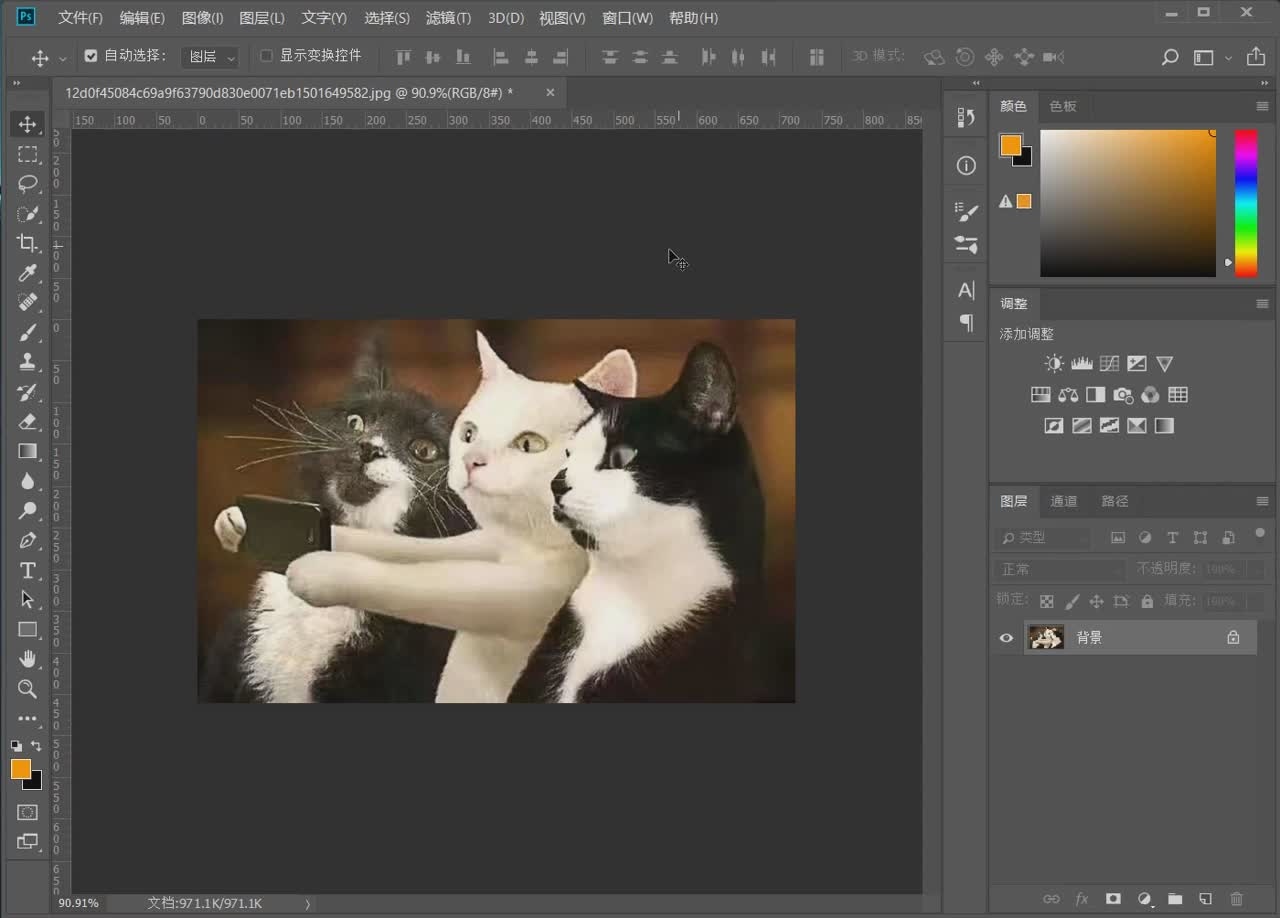Screen dimensions: 1280x918
Task: Click the search icon in options bar
Action: pos(1170,57)
